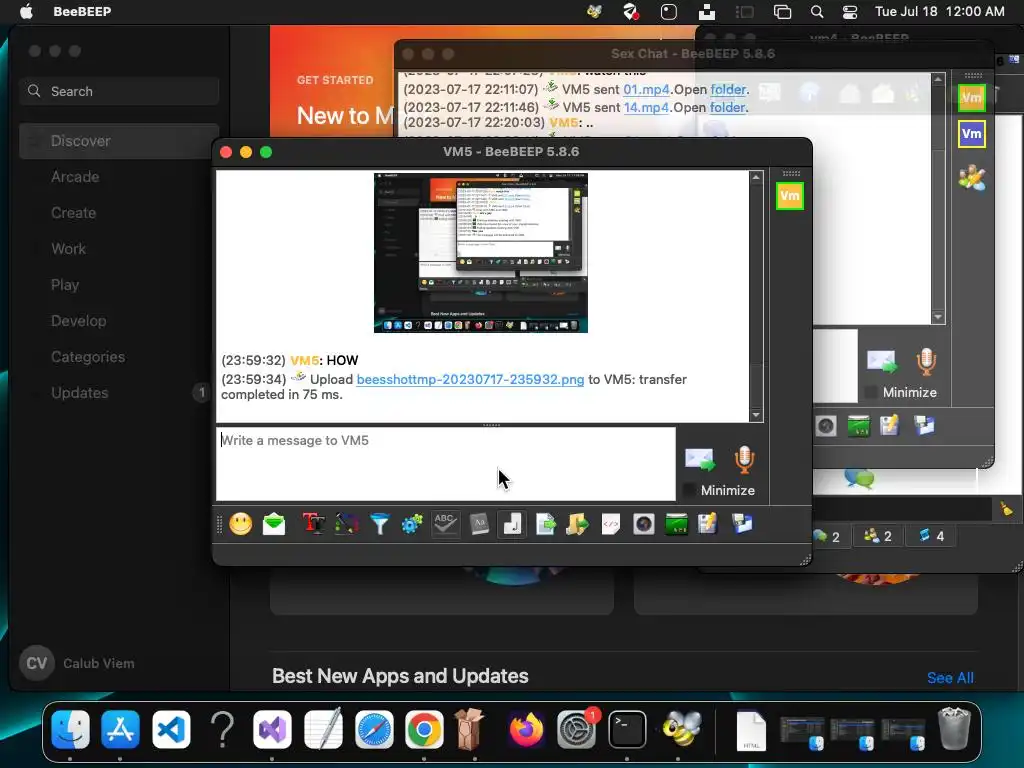Send a file using the document arrow icon

click(545, 524)
